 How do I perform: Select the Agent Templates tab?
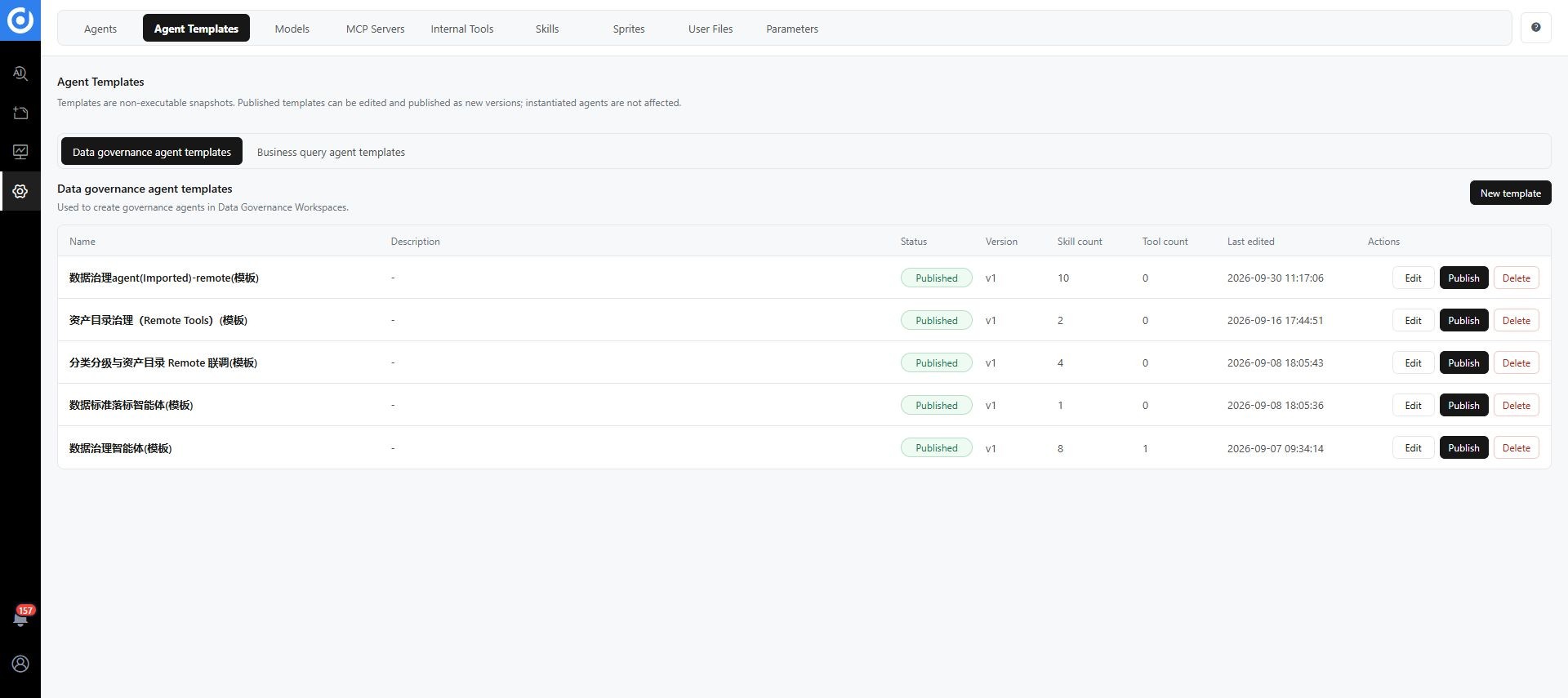point(196,29)
